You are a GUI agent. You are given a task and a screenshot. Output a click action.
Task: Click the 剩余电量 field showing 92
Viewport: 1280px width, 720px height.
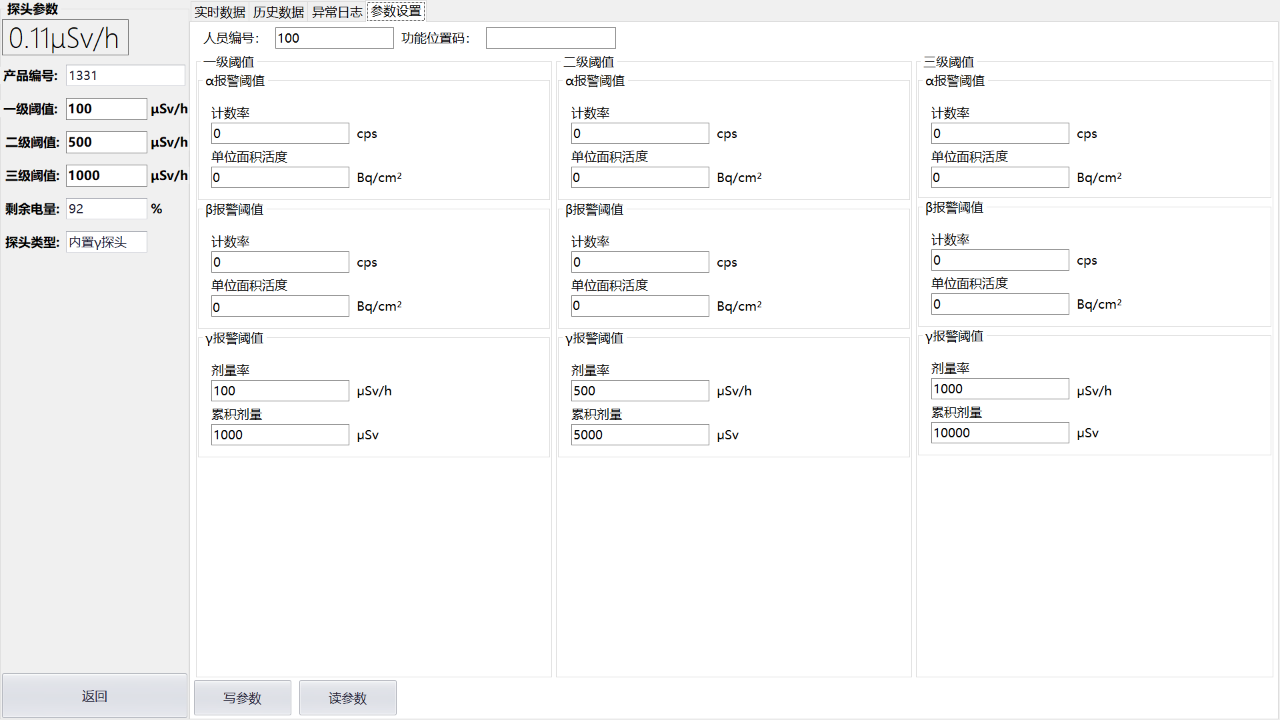[x=106, y=209]
